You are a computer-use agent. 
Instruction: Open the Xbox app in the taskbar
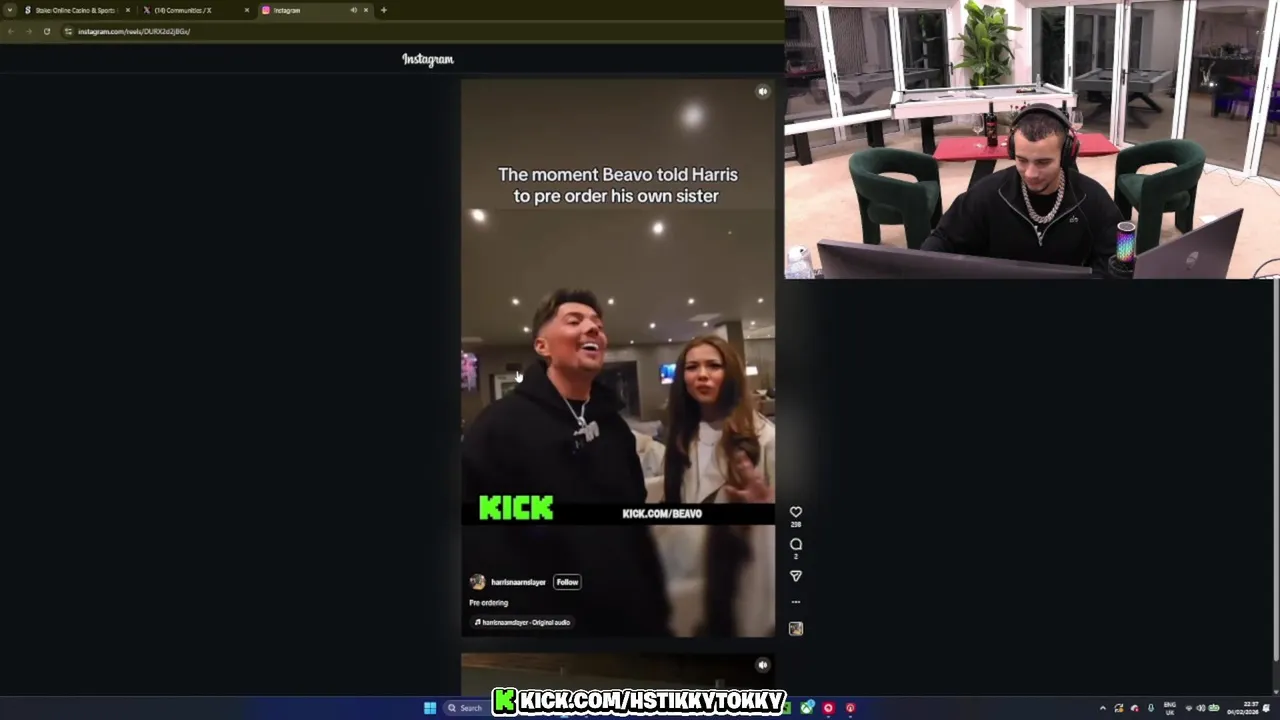click(x=807, y=708)
